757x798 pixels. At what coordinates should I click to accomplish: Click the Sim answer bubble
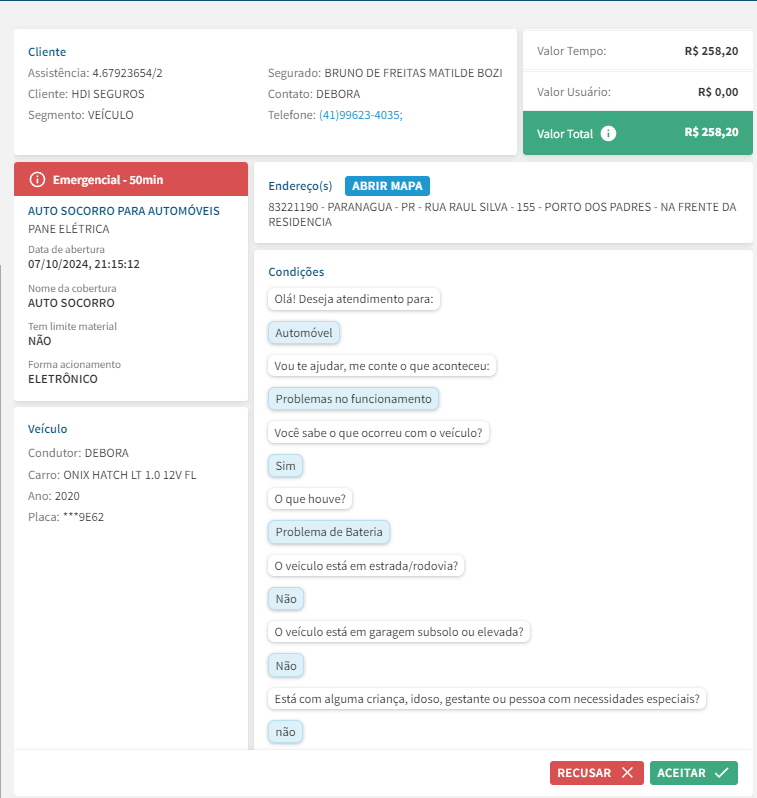[286, 465]
